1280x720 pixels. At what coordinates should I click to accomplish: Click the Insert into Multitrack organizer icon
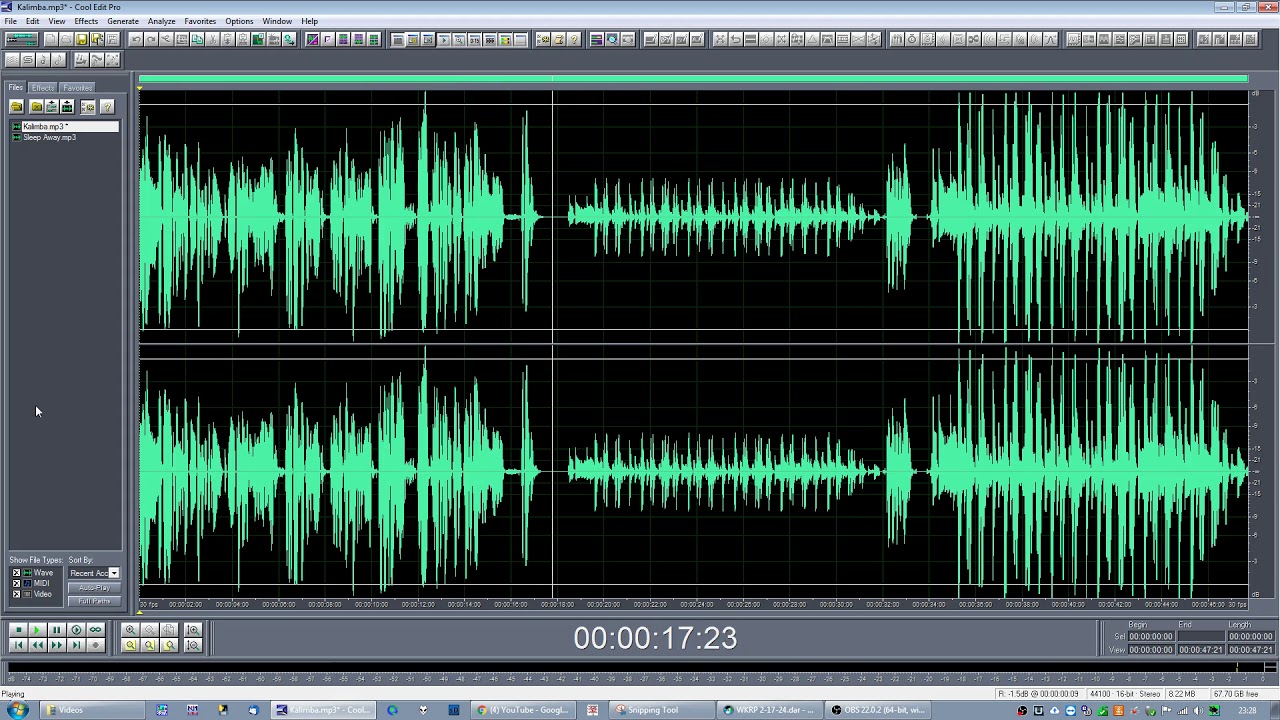point(52,106)
